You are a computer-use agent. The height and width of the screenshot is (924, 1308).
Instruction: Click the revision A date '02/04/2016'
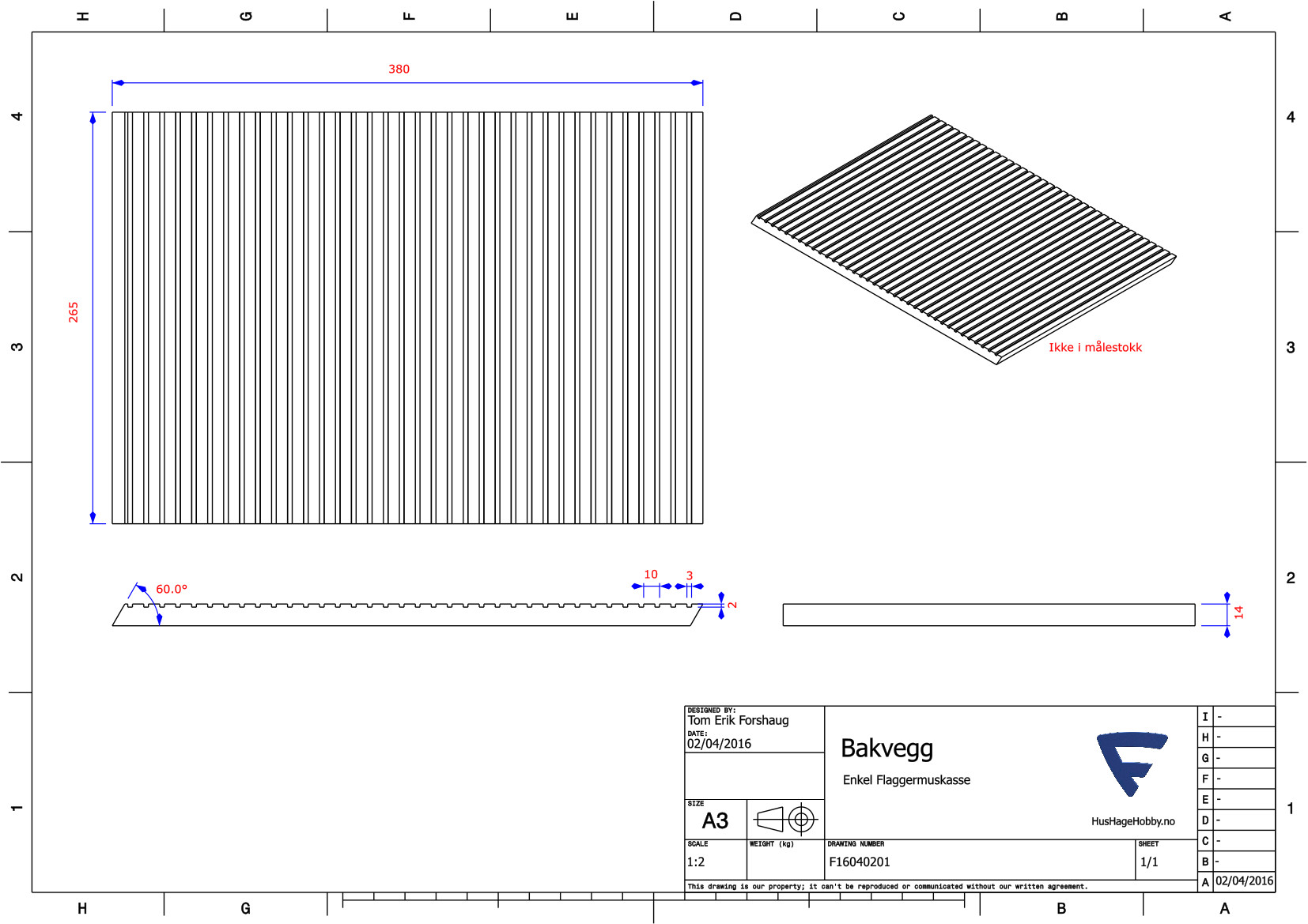1244,881
